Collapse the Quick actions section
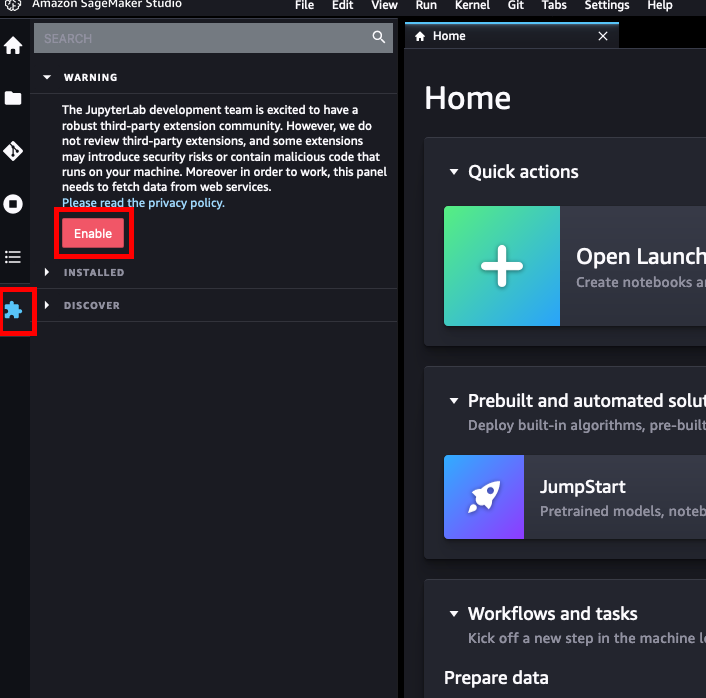This screenshot has width=706, height=698. [454, 172]
